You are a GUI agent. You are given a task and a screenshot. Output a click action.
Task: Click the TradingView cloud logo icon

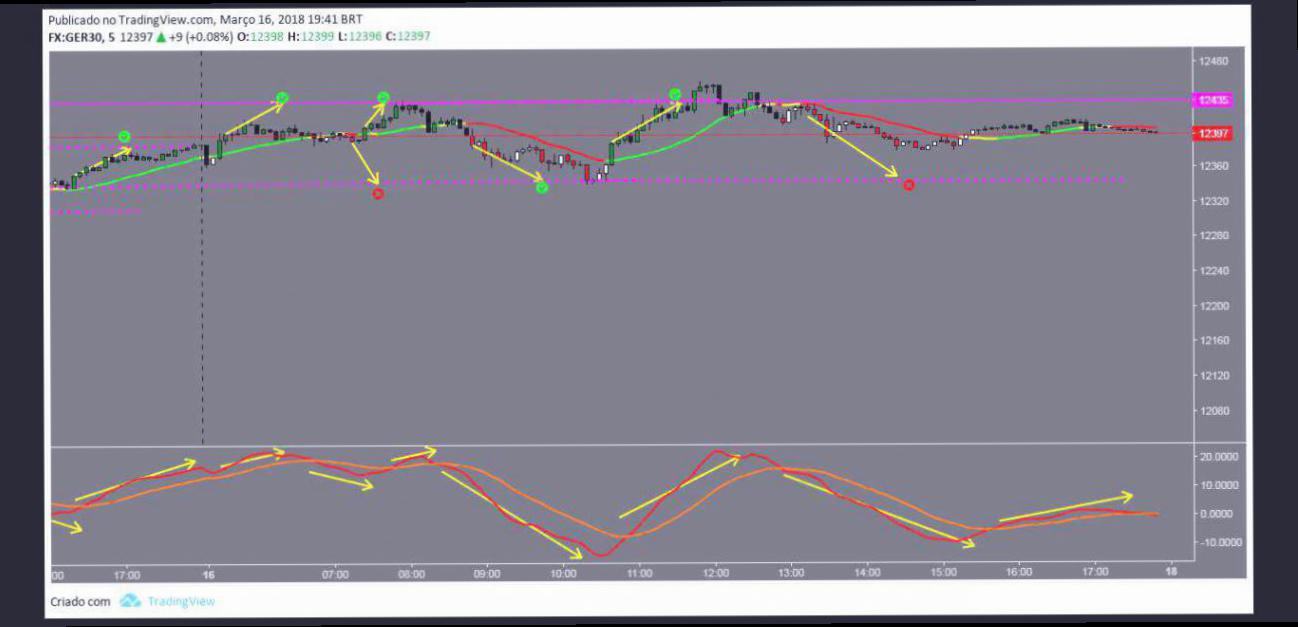[130, 601]
